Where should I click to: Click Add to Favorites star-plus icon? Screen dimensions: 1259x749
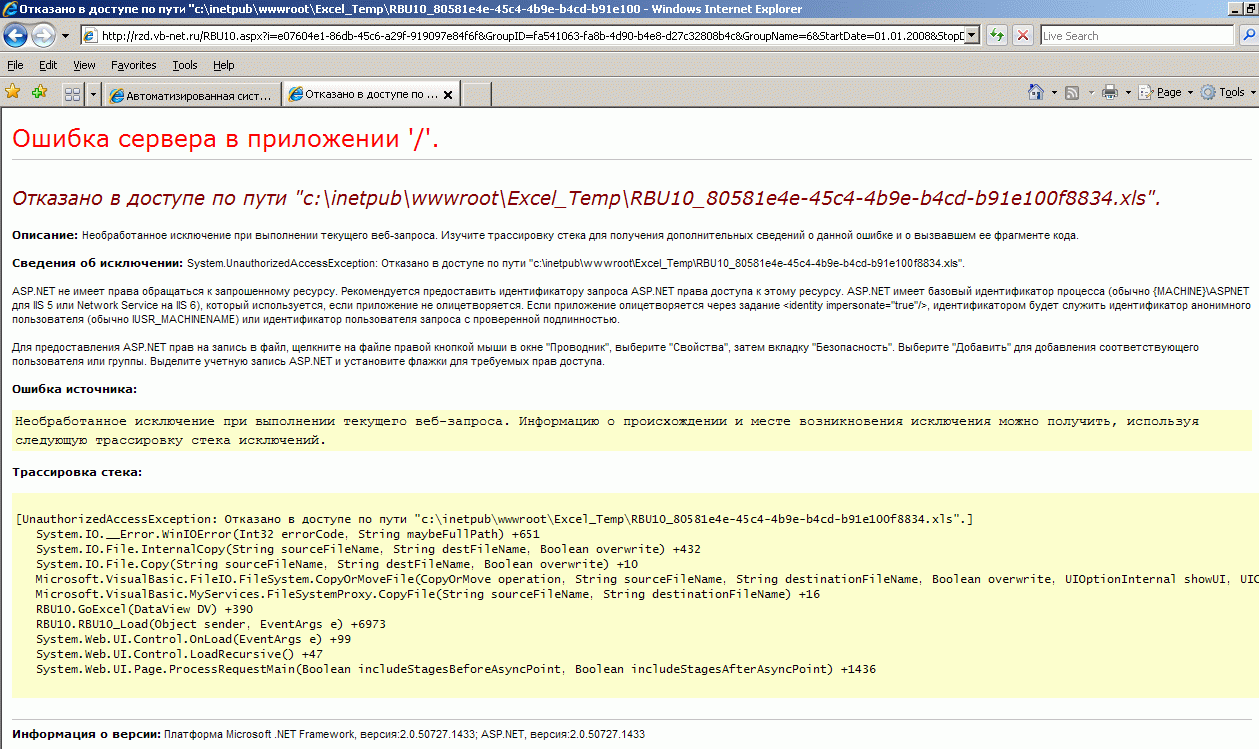[39, 92]
